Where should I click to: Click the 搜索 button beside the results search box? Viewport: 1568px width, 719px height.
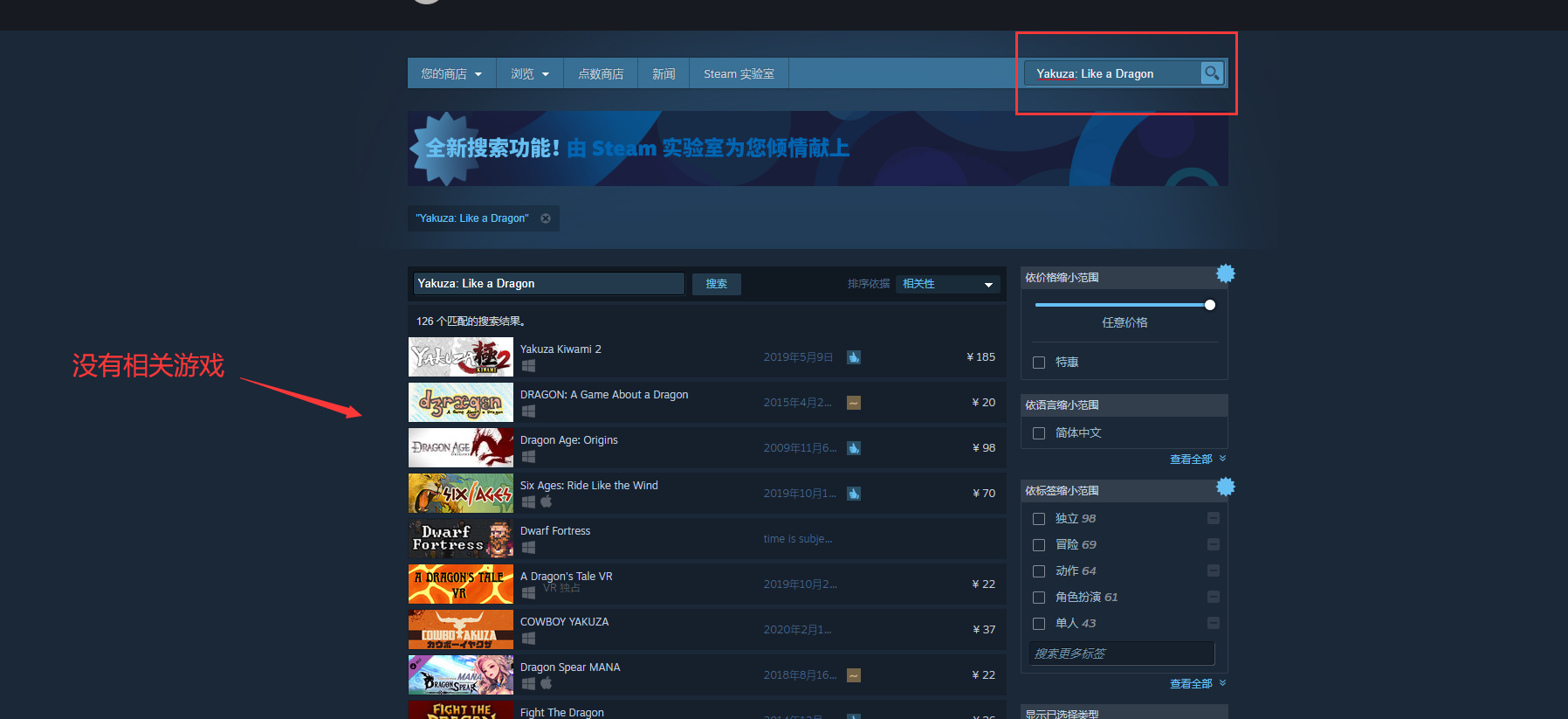coord(717,284)
